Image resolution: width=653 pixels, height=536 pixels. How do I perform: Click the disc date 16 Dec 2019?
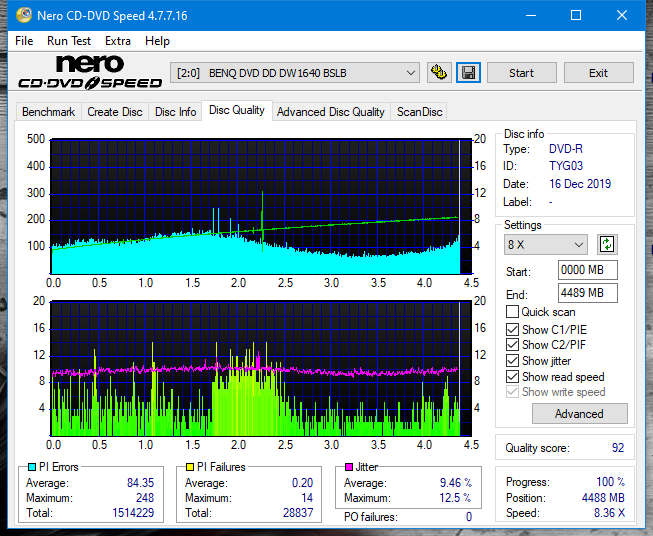(x=580, y=184)
